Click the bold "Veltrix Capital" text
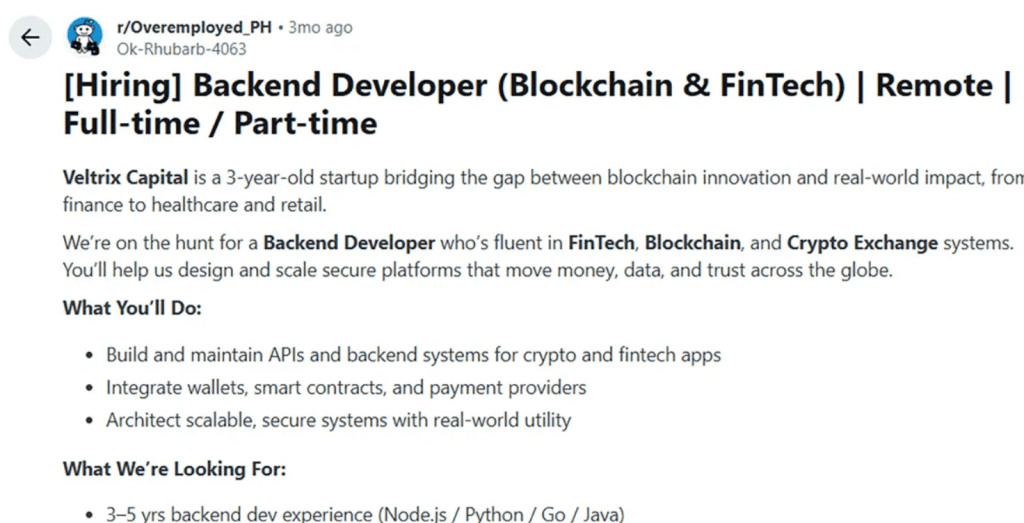This screenshot has width=1024, height=523. coord(125,179)
